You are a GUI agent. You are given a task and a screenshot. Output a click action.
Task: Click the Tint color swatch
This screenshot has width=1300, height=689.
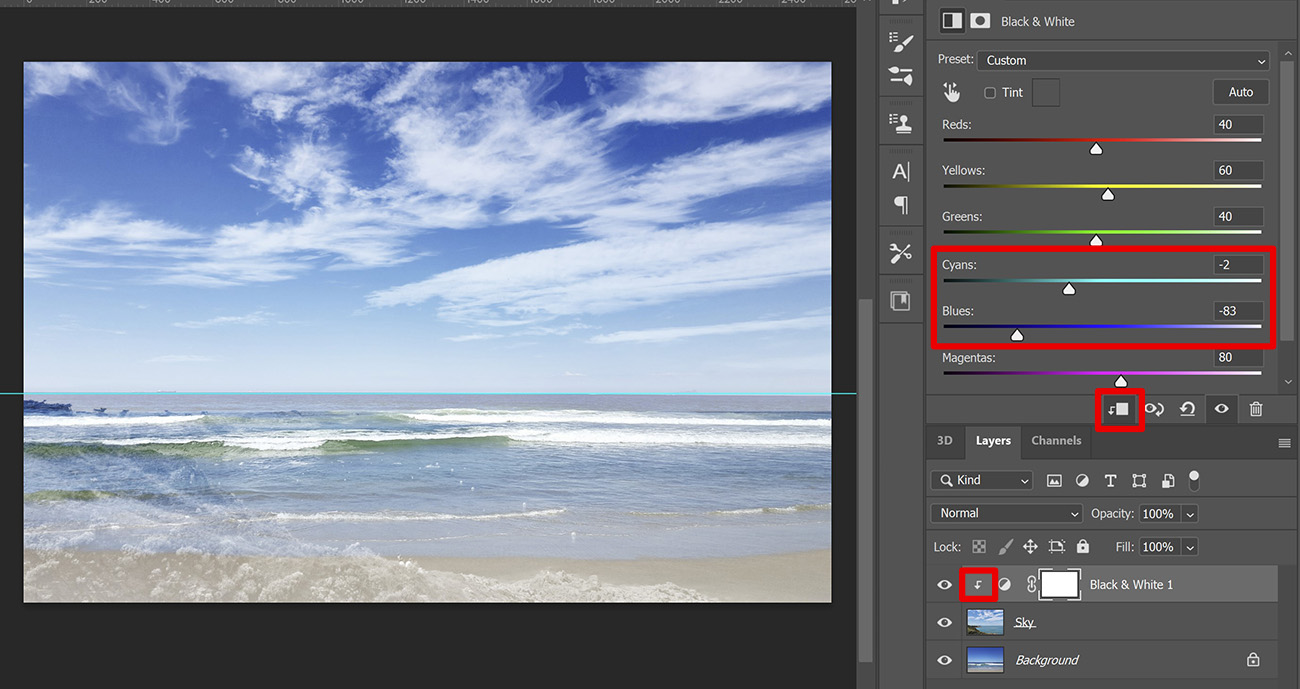(x=1046, y=93)
